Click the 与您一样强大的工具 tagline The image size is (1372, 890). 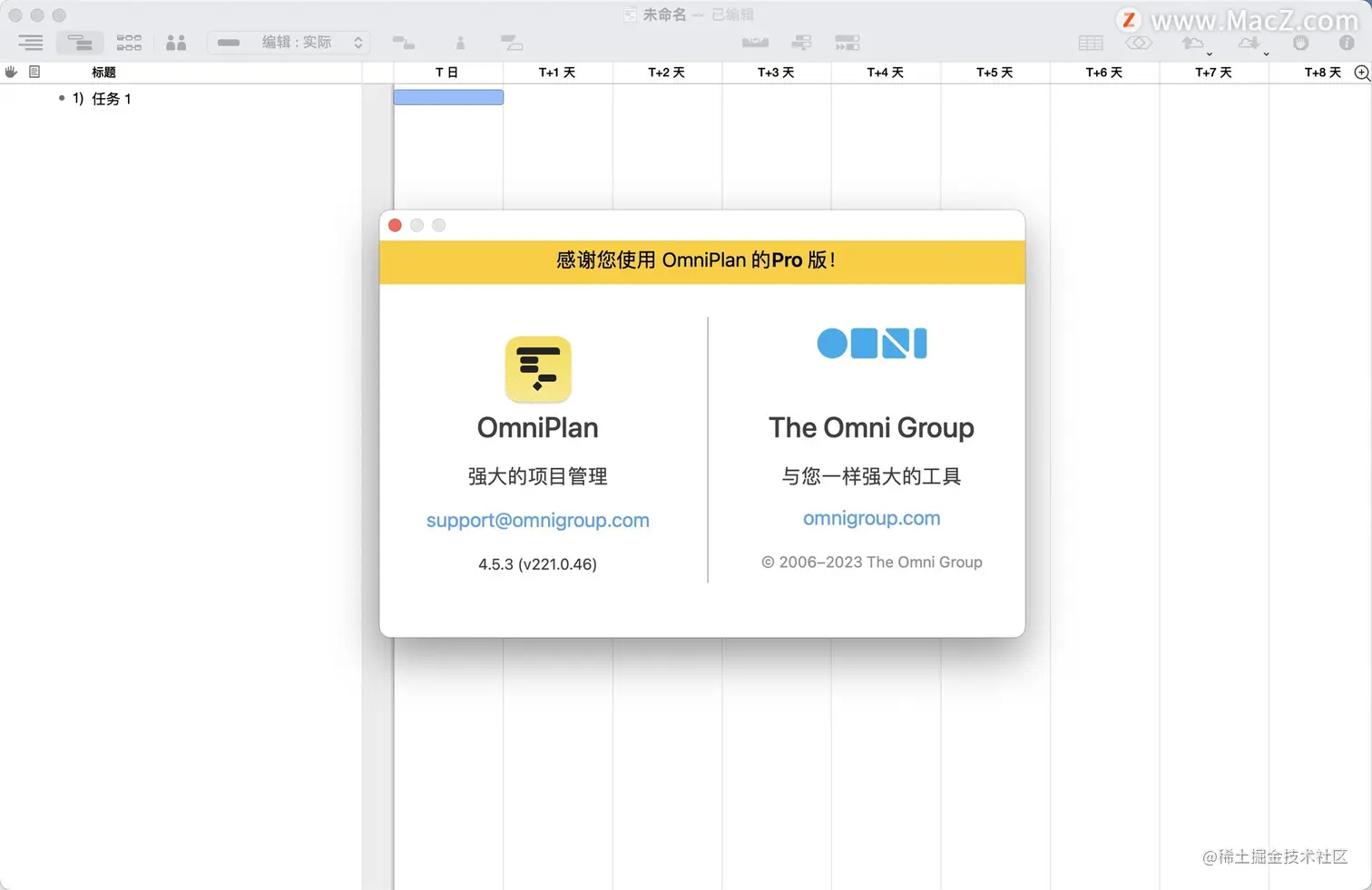[871, 476]
